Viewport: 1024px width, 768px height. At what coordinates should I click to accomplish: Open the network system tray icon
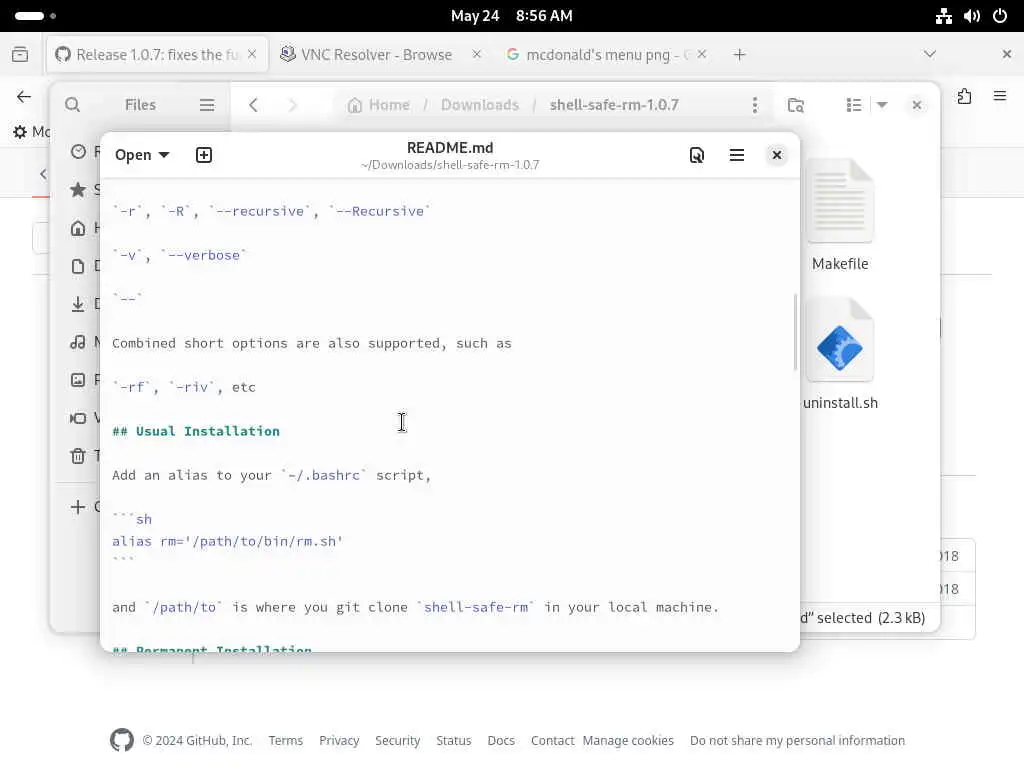click(944, 16)
